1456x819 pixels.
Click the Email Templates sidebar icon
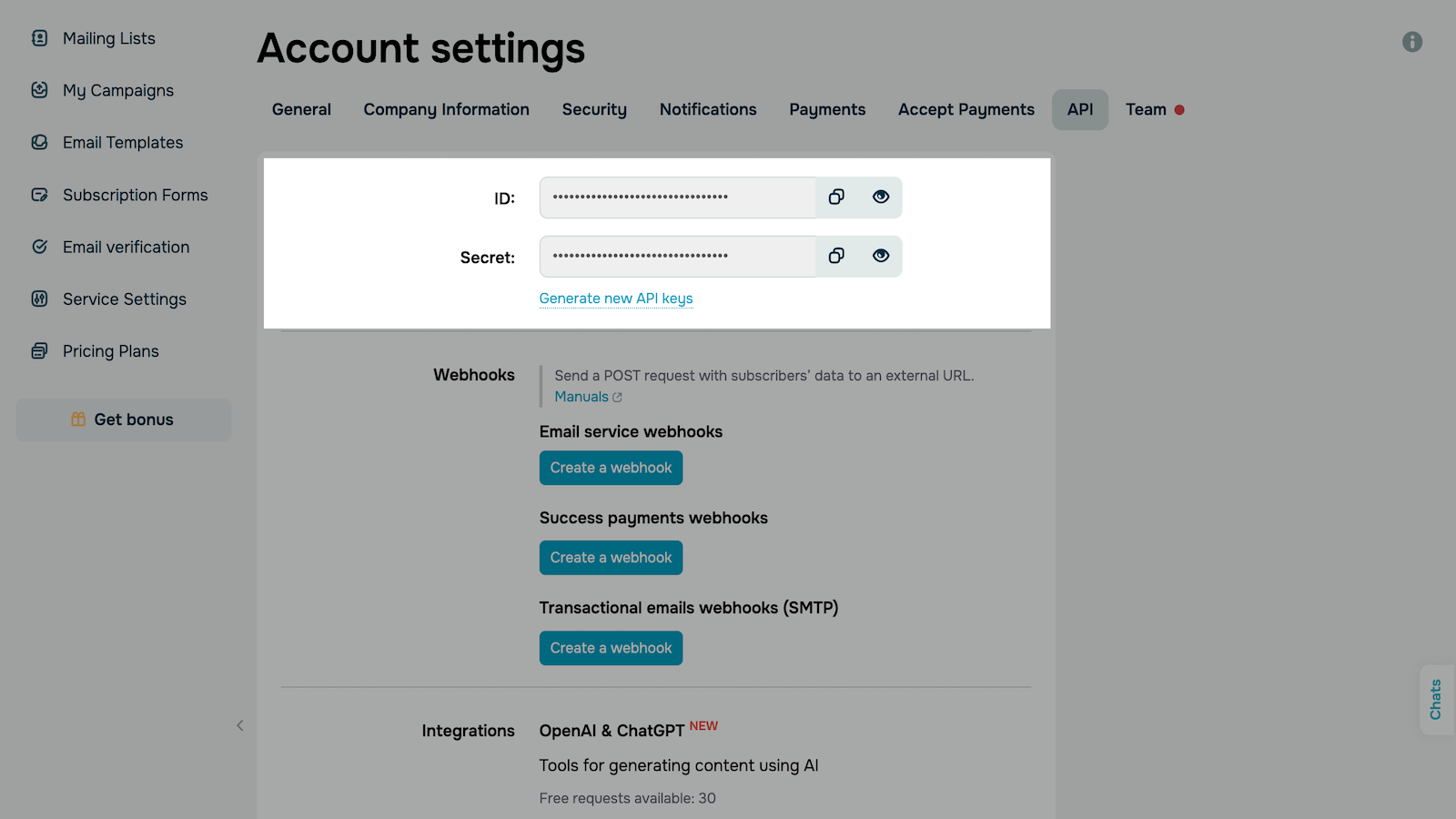pos(39,143)
